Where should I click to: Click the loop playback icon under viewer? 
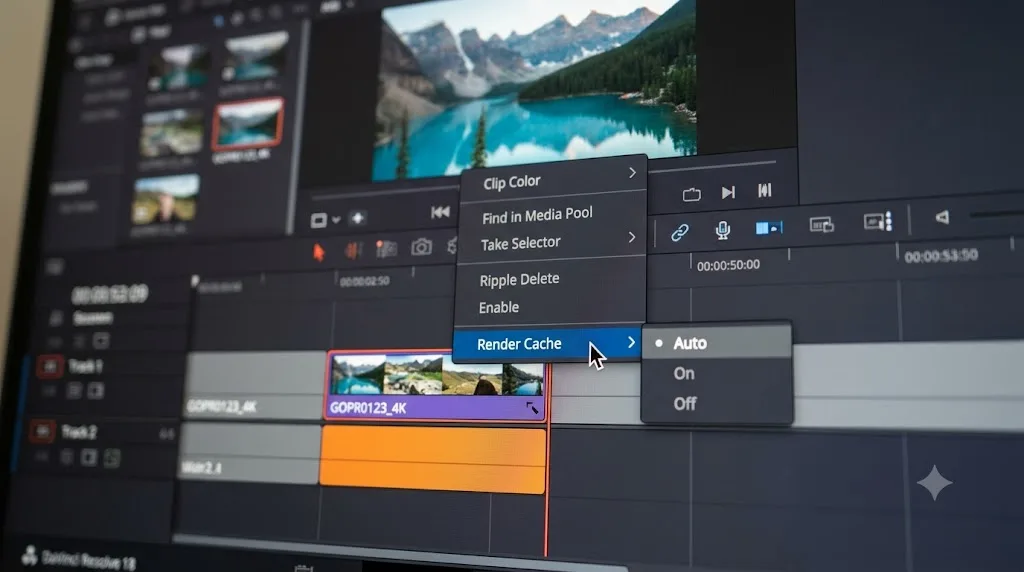692,195
